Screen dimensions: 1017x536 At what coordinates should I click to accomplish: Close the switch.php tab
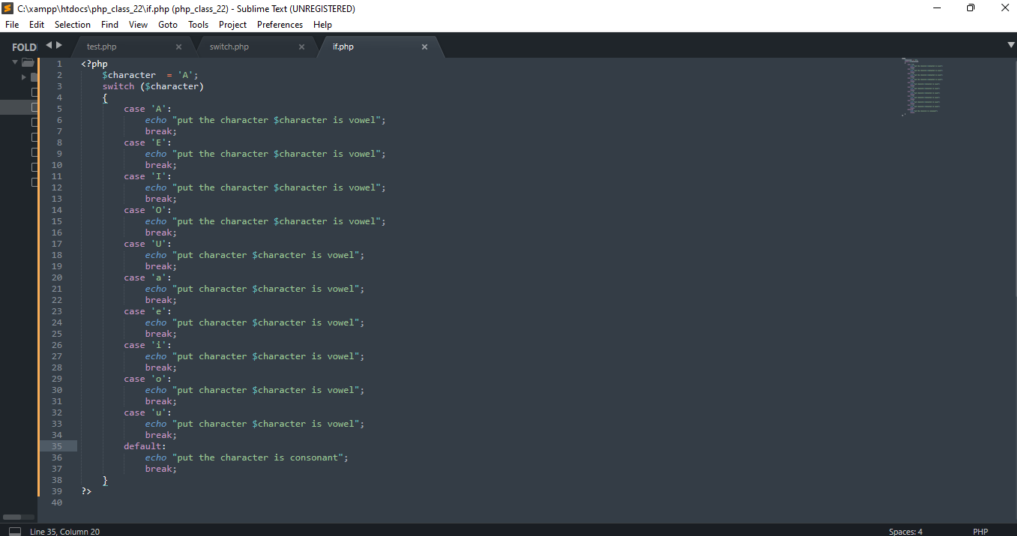click(302, 47)
